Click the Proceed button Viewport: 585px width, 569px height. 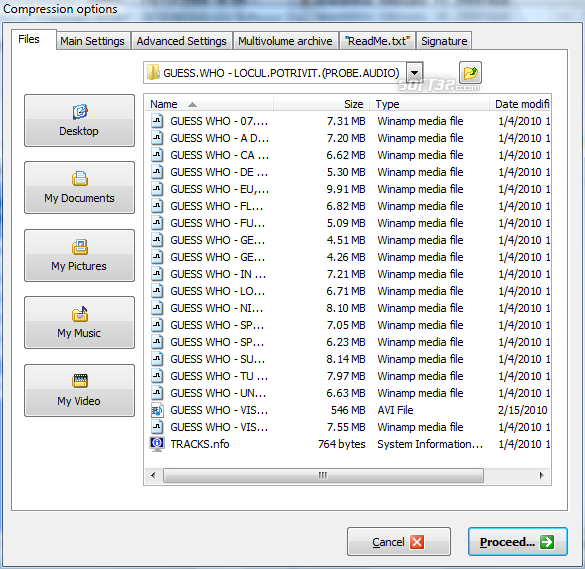(x=518, y=541)
